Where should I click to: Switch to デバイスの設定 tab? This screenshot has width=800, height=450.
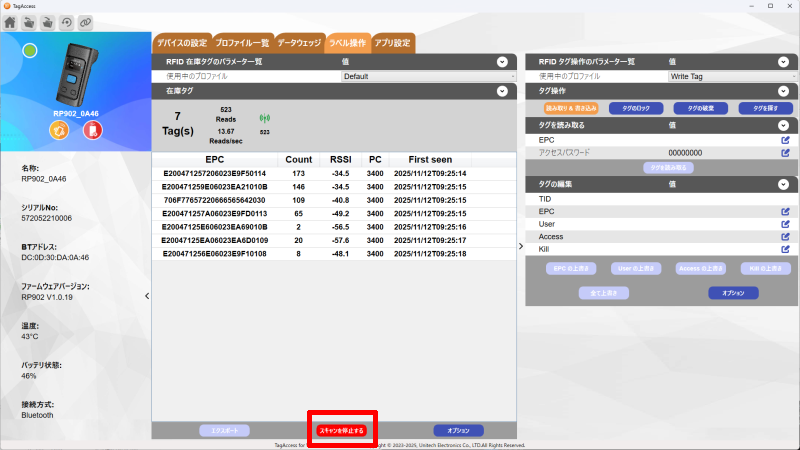(x=181, y=43)
